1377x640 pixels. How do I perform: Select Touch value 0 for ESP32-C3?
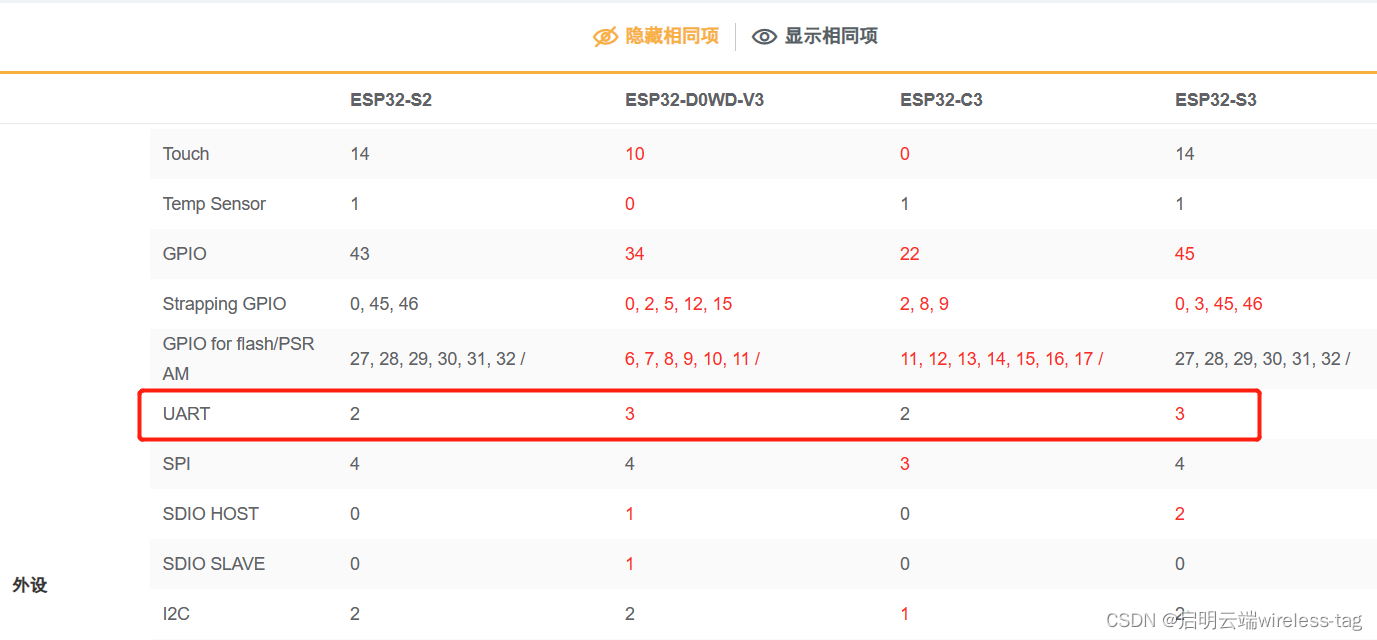[905, 154]
